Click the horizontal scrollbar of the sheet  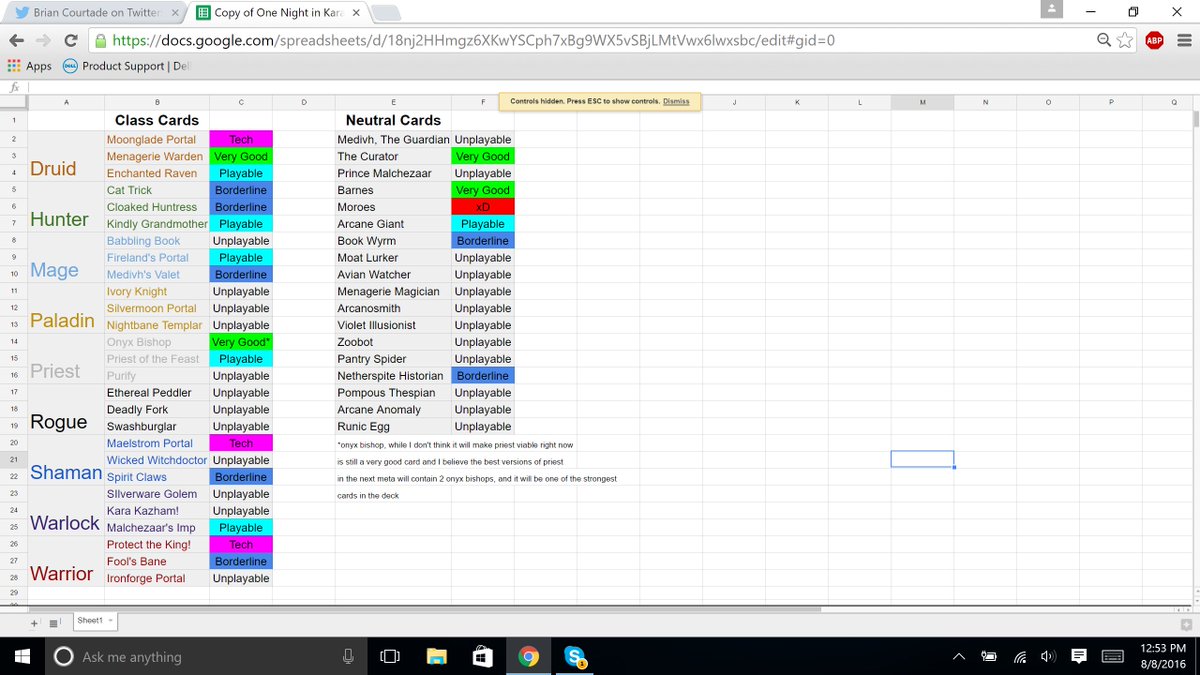click(x=425, y=609)
